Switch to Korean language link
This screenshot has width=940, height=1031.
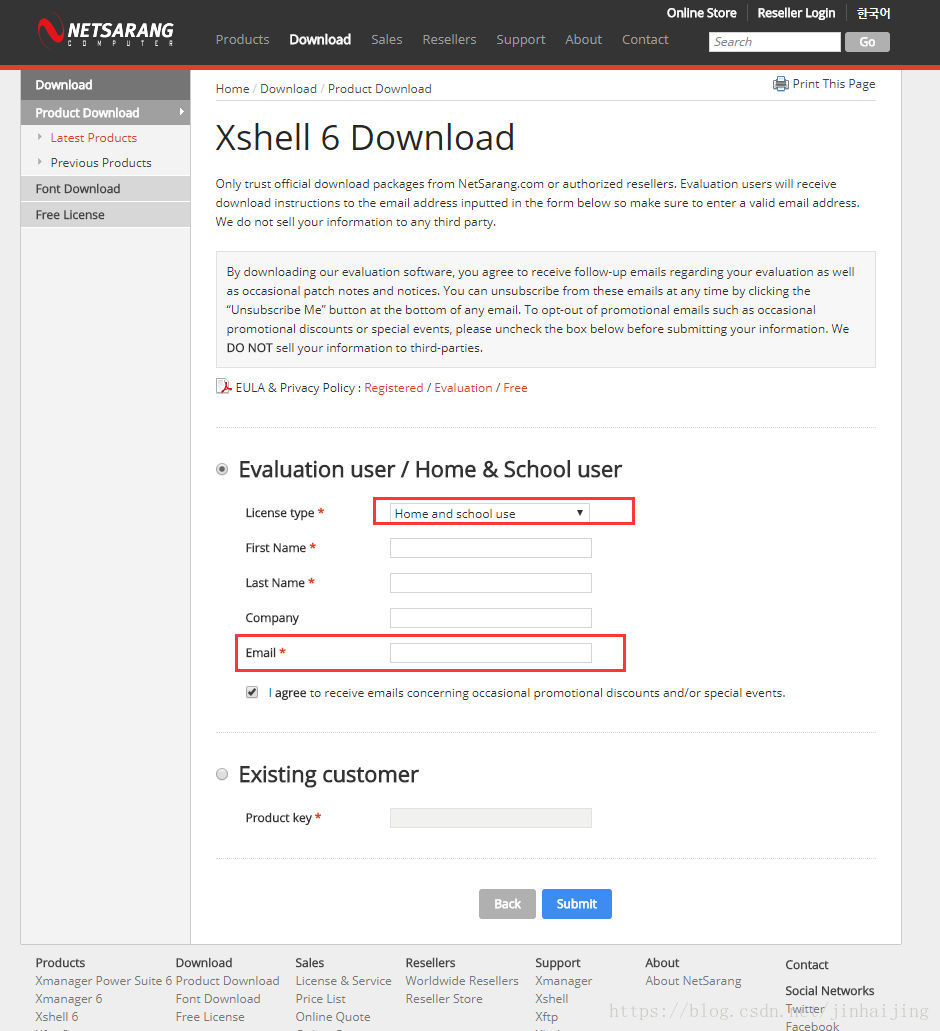[x=874, y=13]
